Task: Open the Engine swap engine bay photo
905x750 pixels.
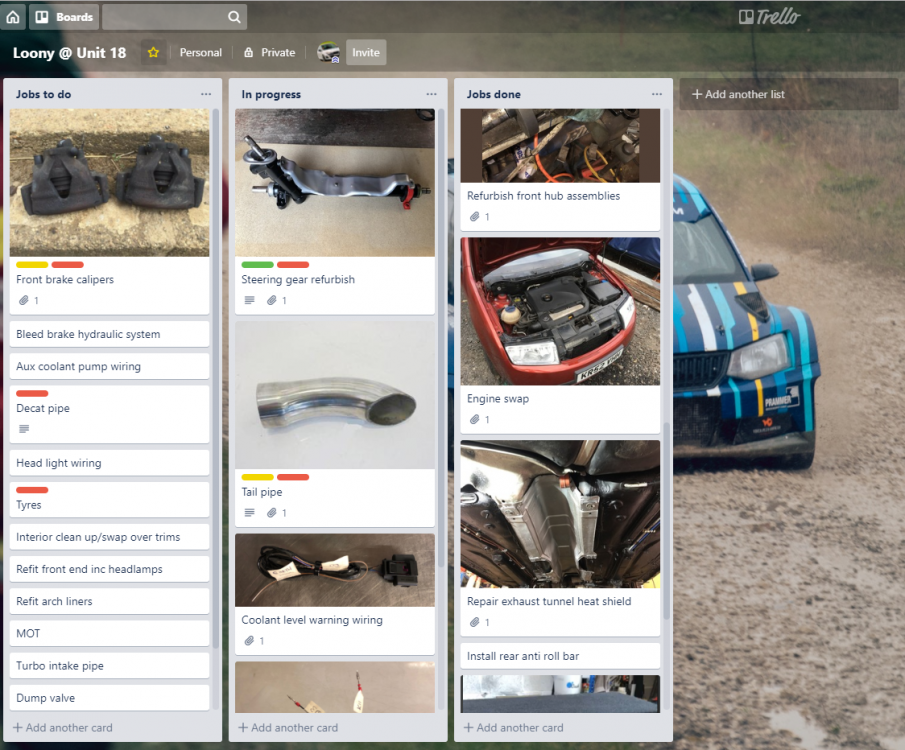Action: (x=560, y=311)
